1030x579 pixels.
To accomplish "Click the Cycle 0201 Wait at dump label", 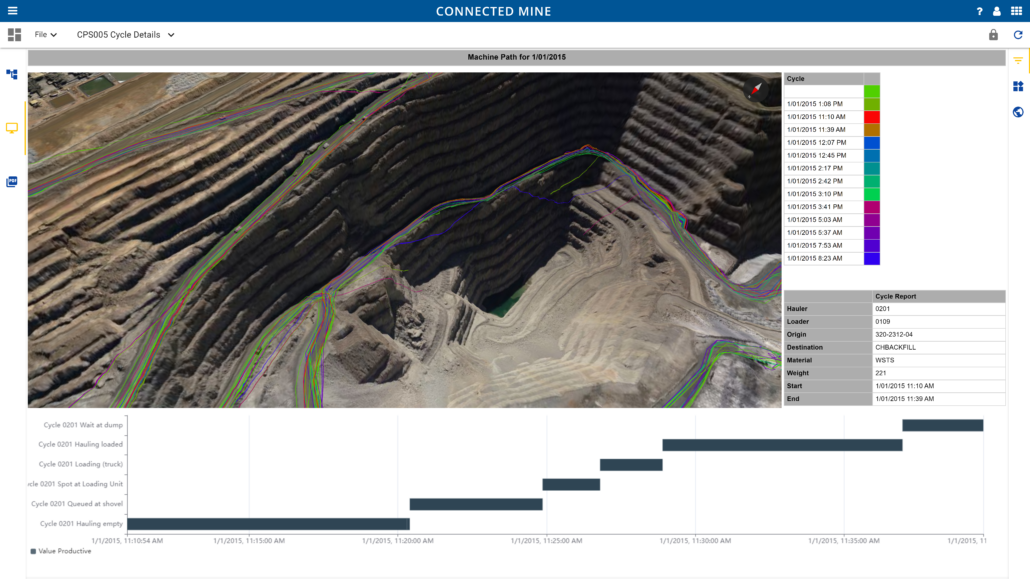I will 83,425.
